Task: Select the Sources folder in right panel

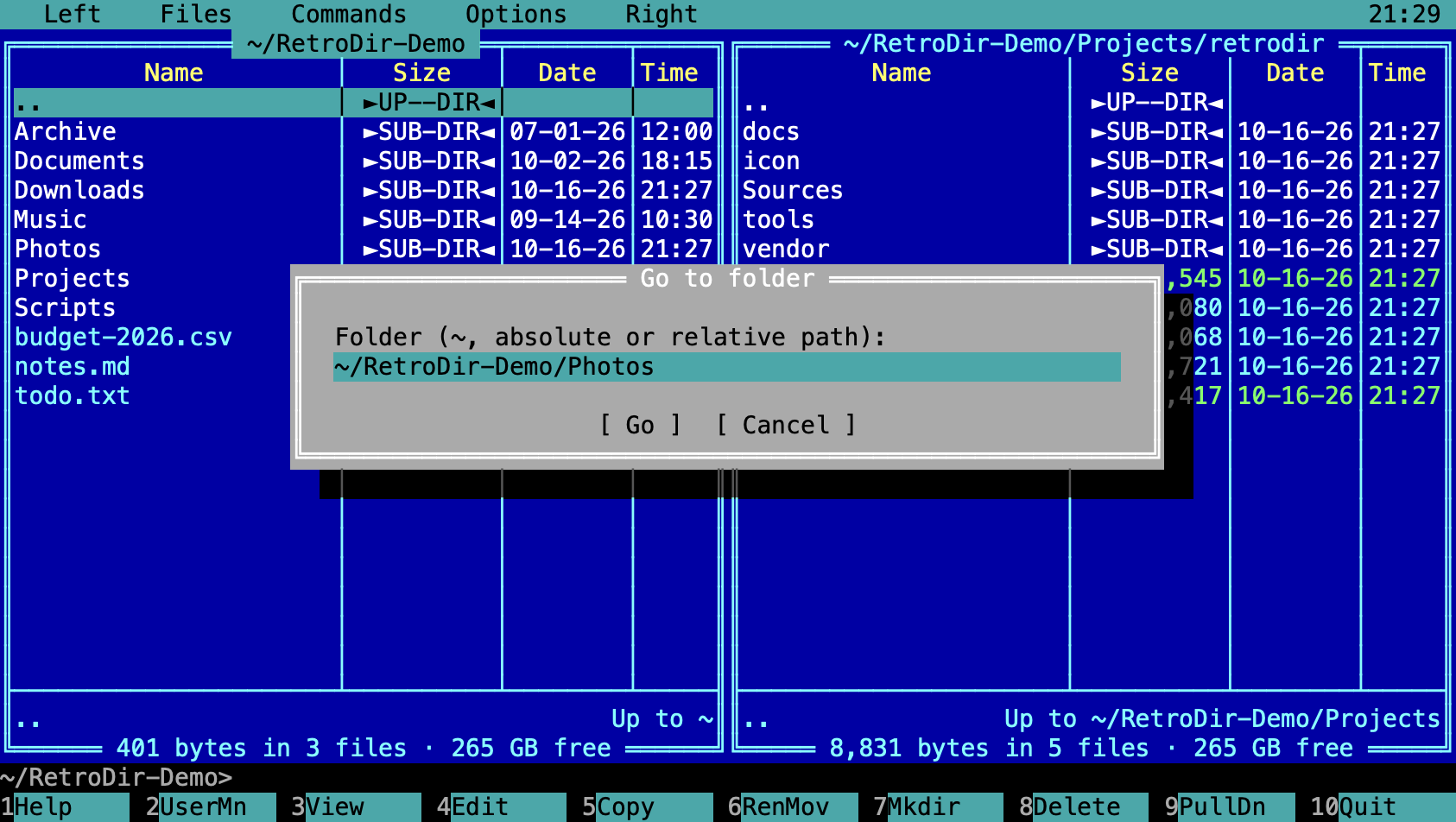Action: tap(1092, 191)
